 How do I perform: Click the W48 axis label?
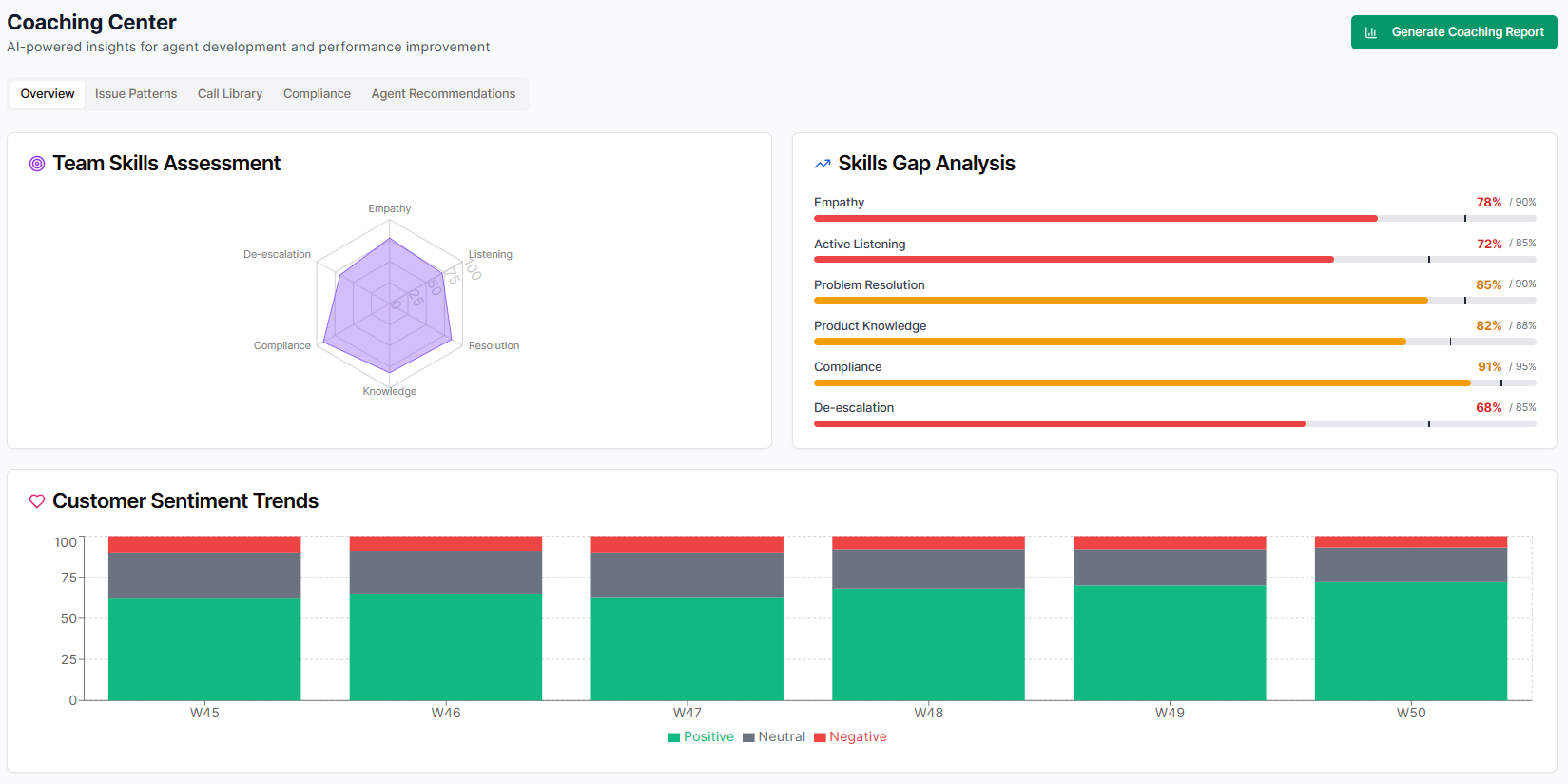click(x=929, y=713)
